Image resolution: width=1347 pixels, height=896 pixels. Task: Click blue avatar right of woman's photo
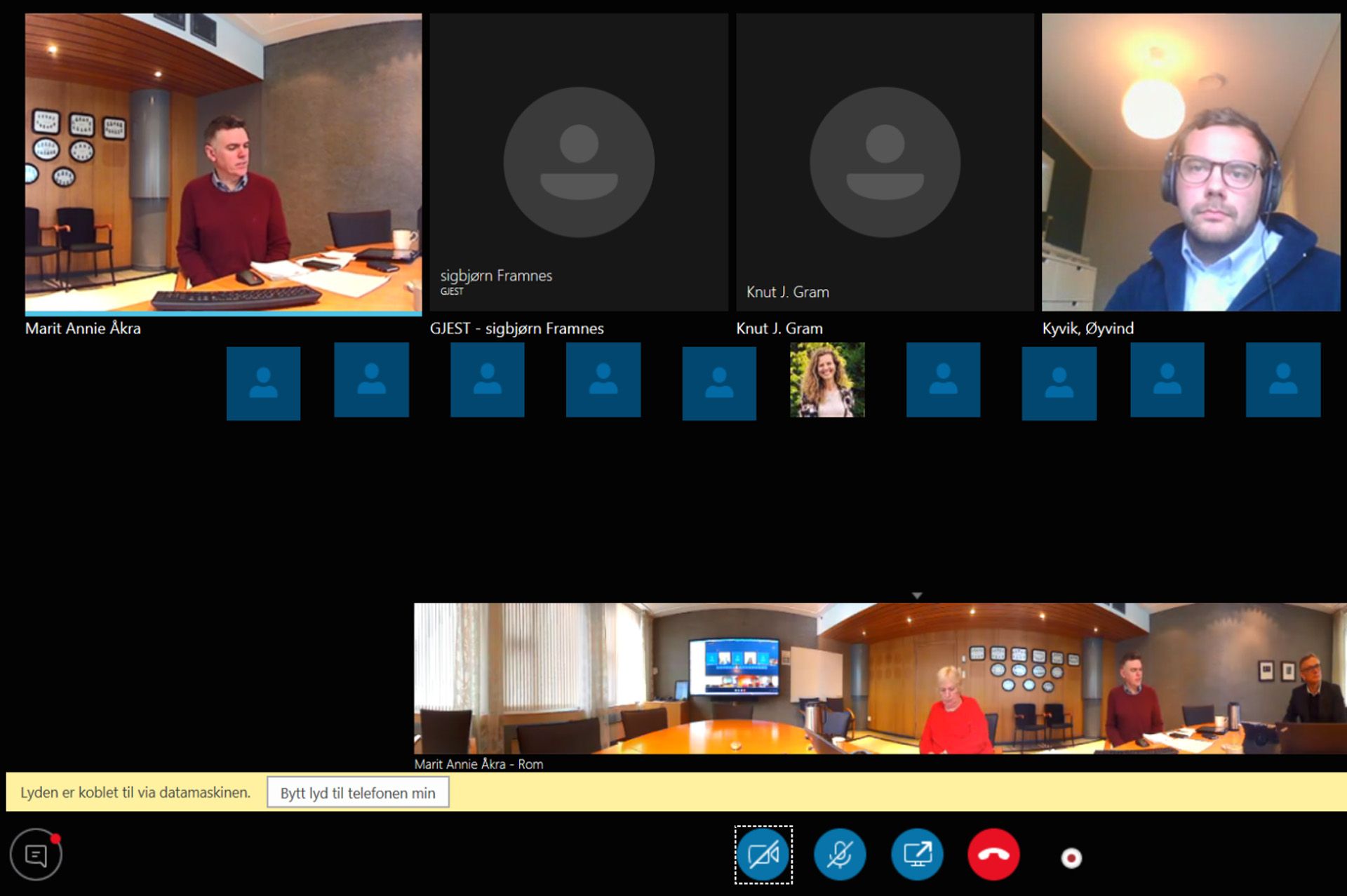coord(943,380)
